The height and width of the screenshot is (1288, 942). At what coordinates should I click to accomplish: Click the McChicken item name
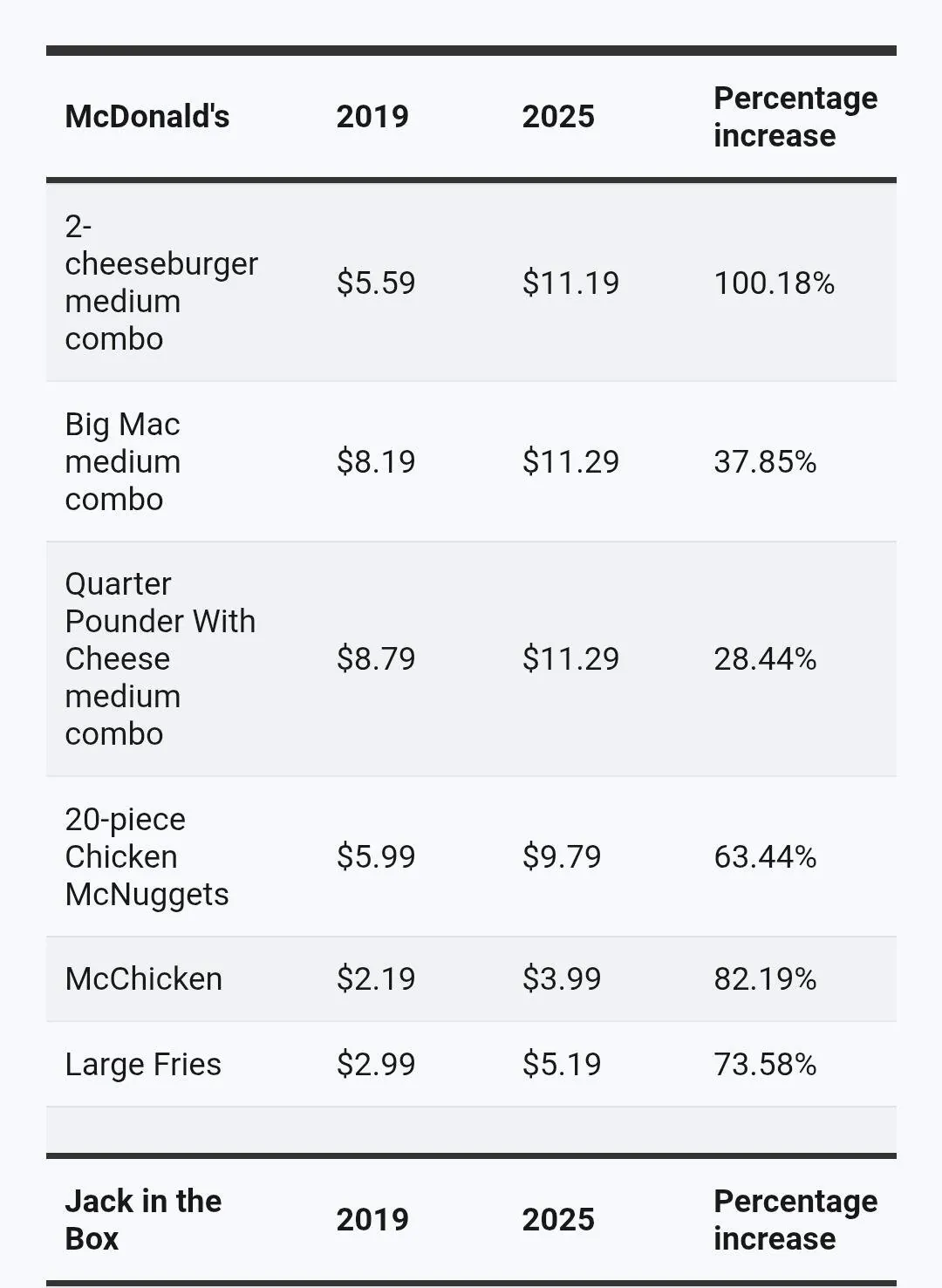143,978
